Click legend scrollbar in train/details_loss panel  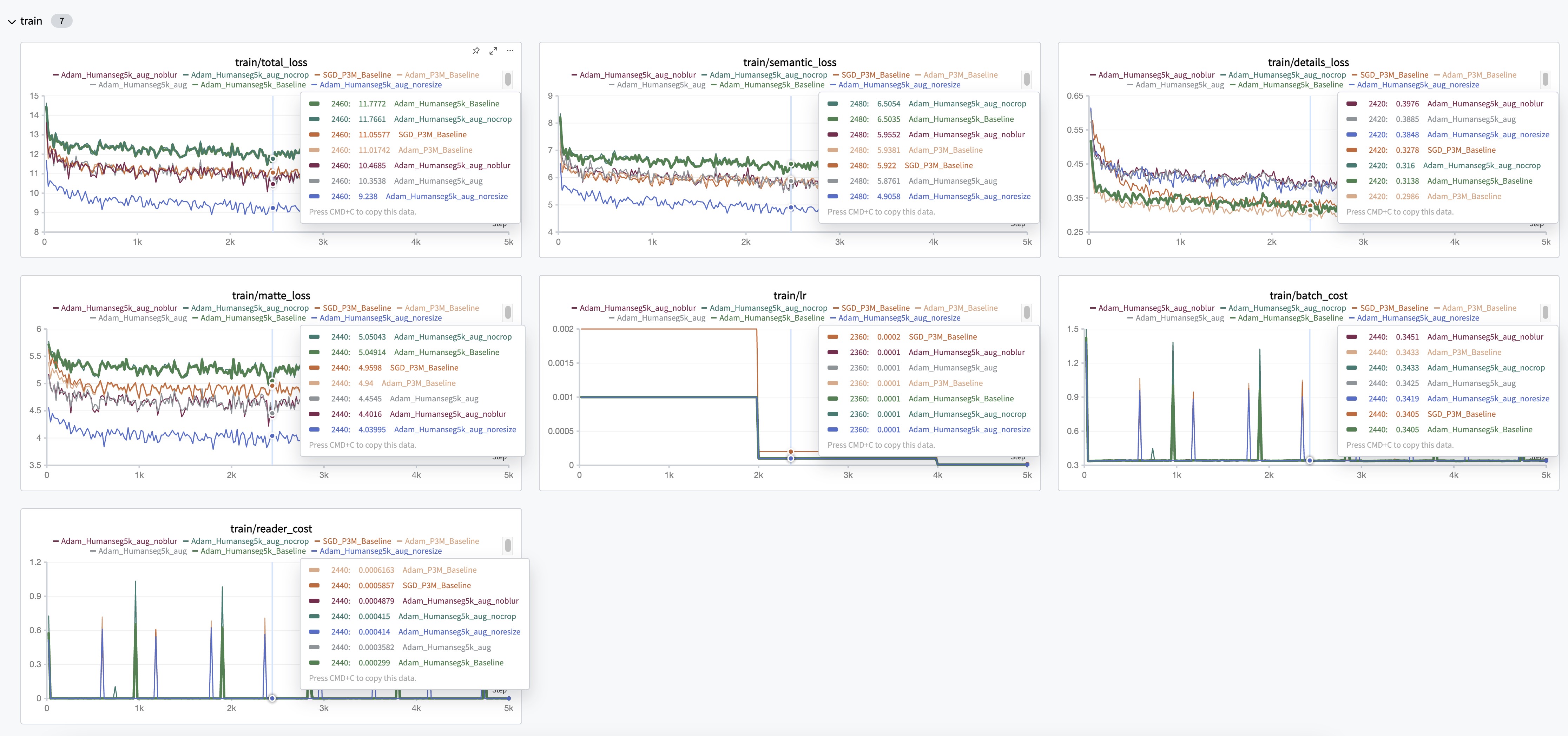point(1545,79)
